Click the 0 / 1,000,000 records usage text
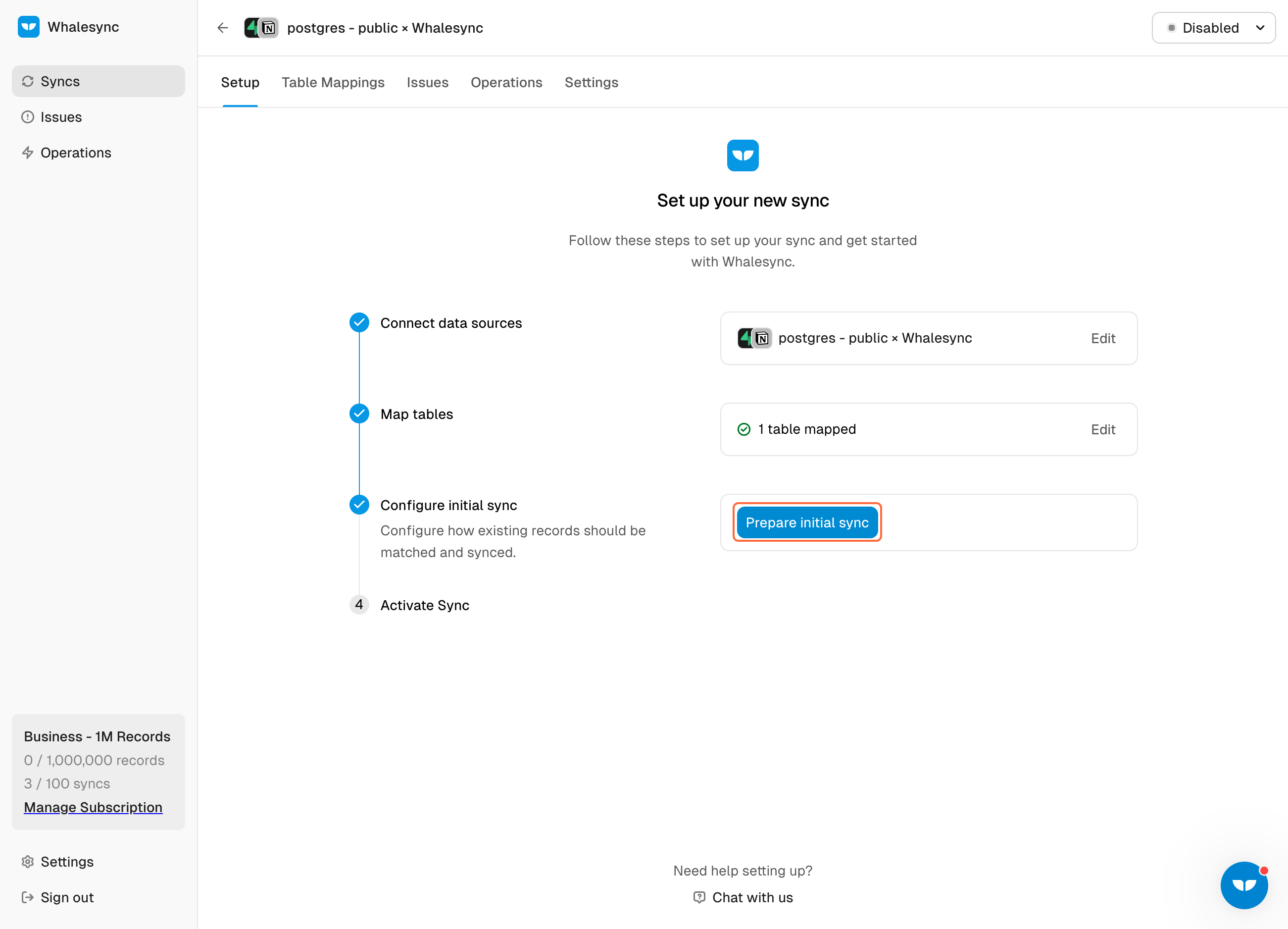The image size is (1288, 929). click(x=94, y=760)
